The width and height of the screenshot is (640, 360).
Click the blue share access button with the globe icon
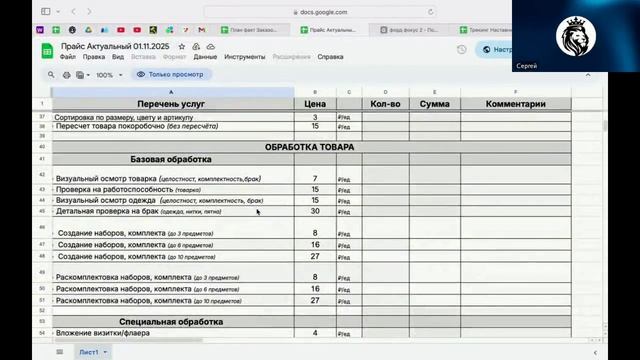(x=495, y=49)
